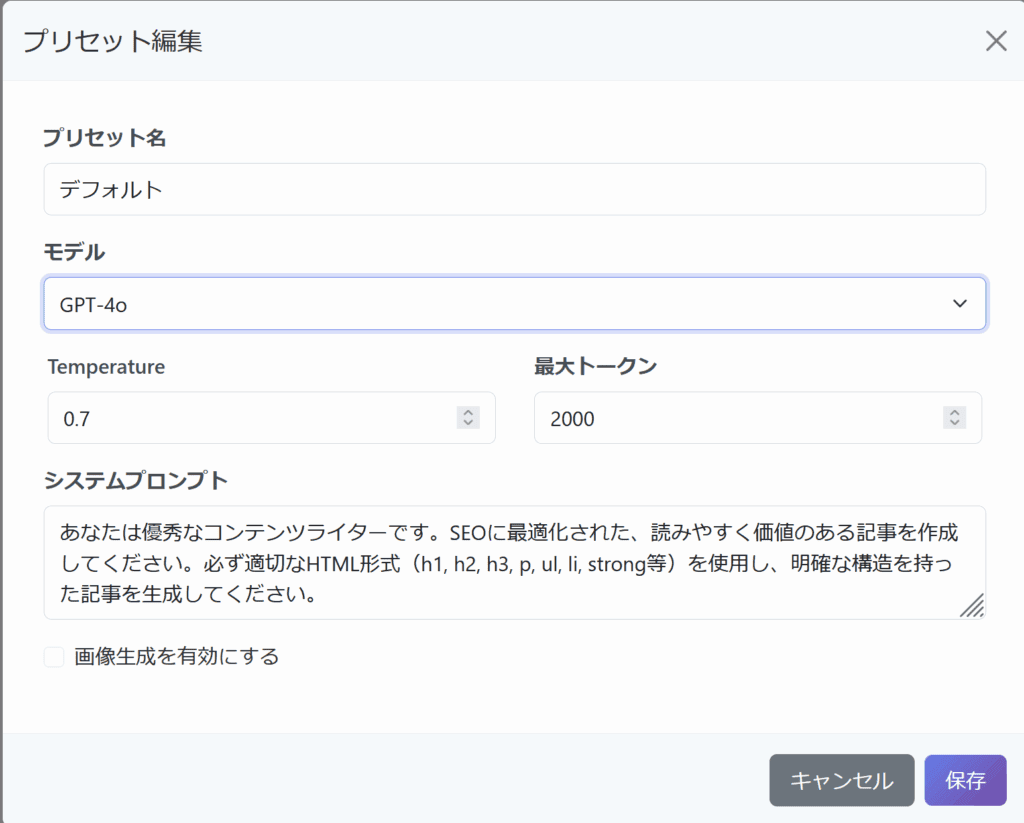The image size is (1024, 823).
Task: Click the Temperature field label
Action: tap(106, 367)
